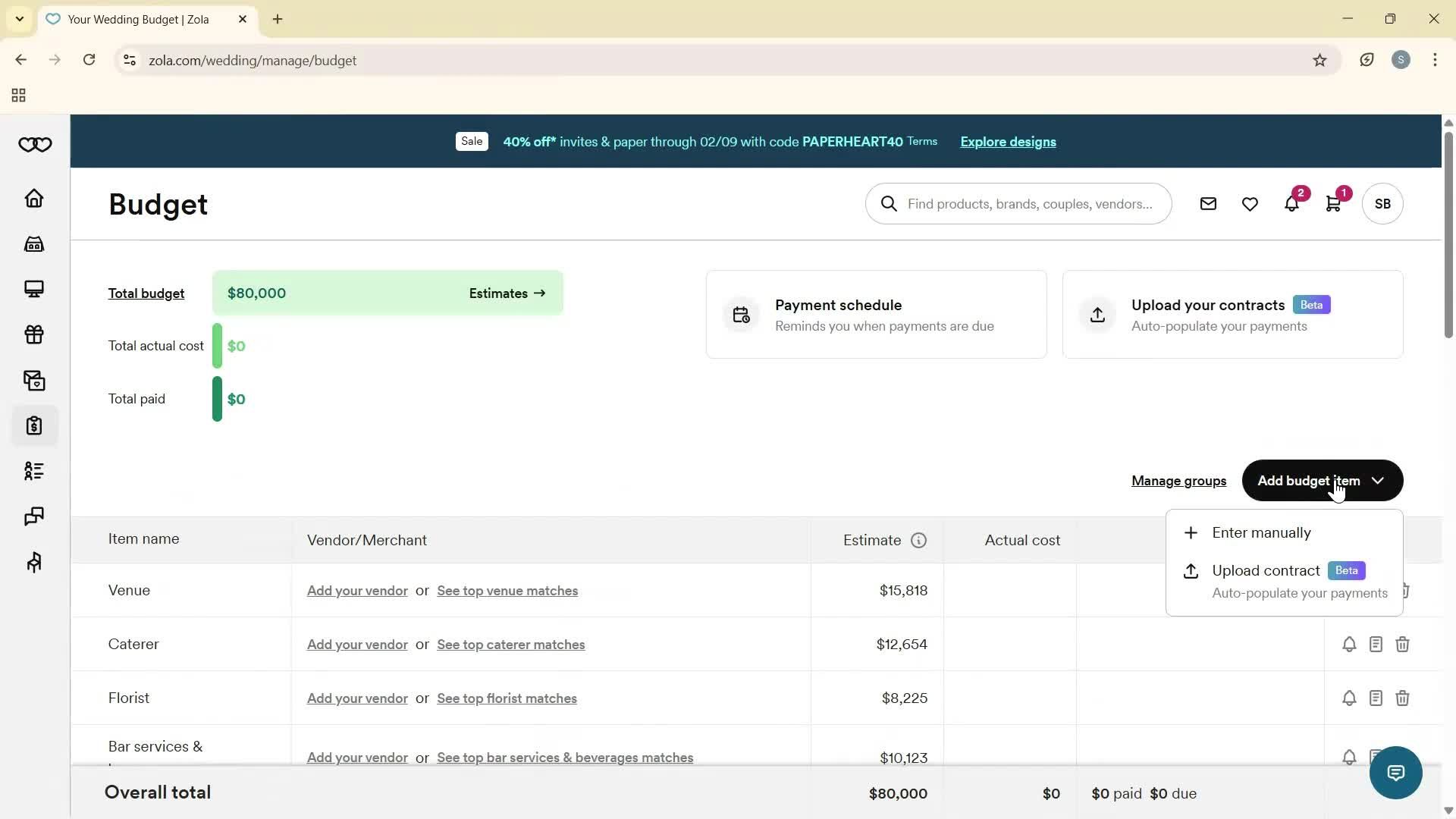Open favorites via the heart icon
This screenshot has width=1456, height=819.
[x=1250, y=203]
